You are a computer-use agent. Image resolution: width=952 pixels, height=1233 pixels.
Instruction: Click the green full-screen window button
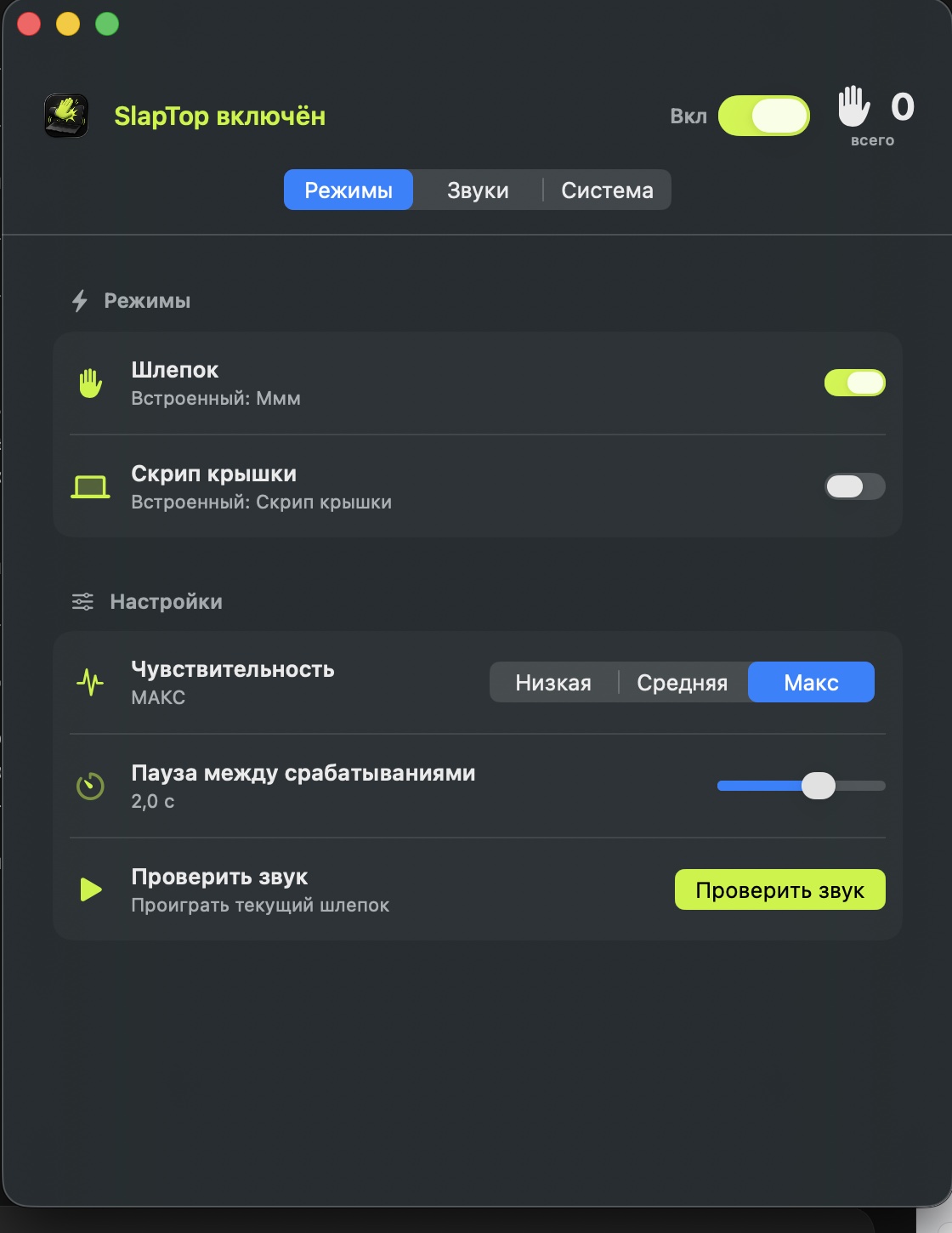tap(107, 24)
